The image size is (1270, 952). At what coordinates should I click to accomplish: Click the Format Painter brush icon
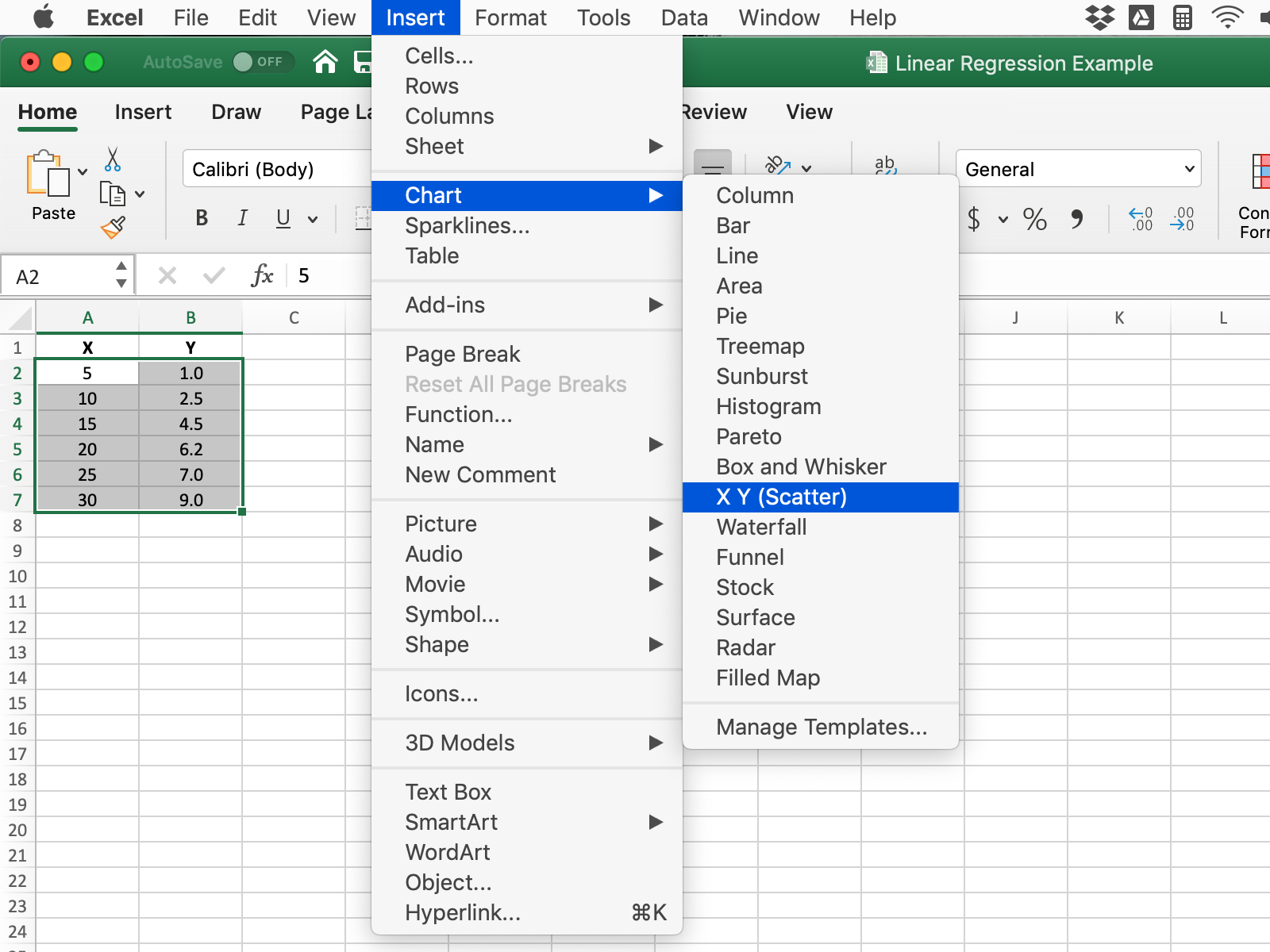point(113,228)
